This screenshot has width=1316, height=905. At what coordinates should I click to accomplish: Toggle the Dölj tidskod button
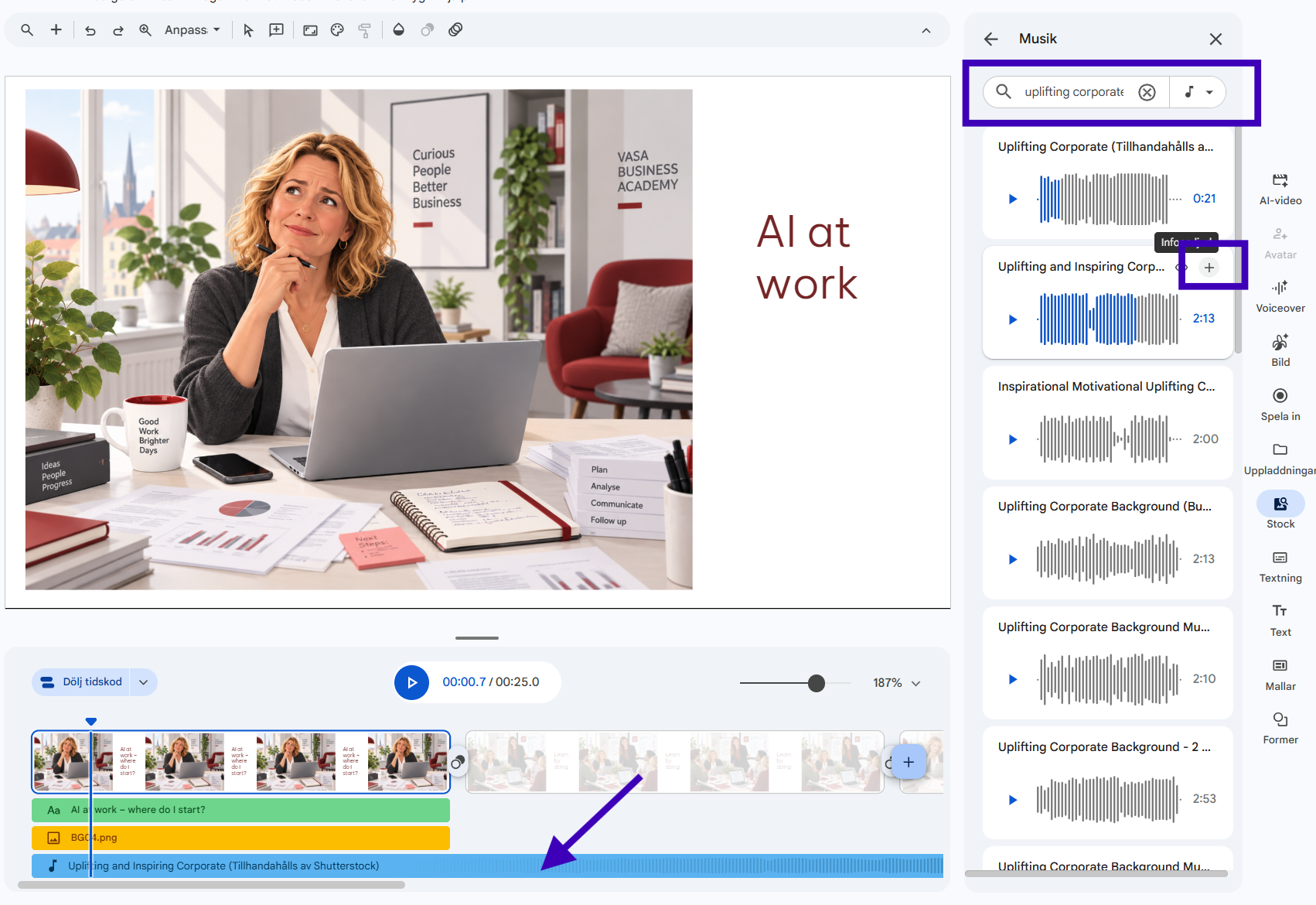[x=81, y=682]
